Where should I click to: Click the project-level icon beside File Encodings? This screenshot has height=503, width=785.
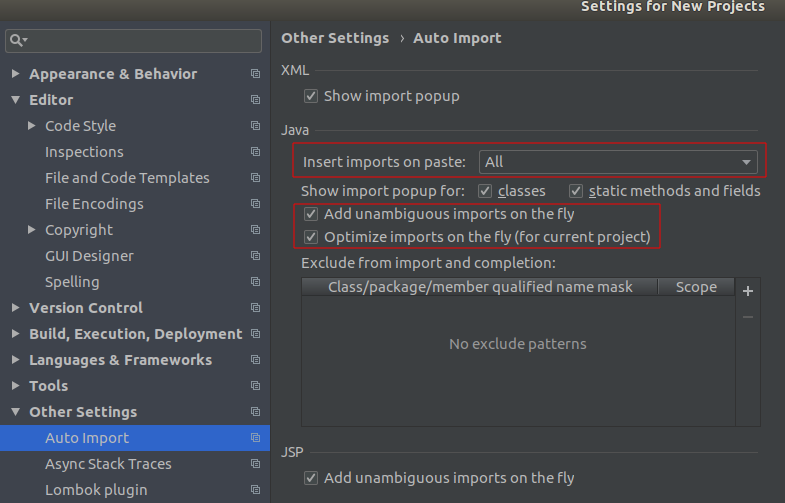coord(255,204)
